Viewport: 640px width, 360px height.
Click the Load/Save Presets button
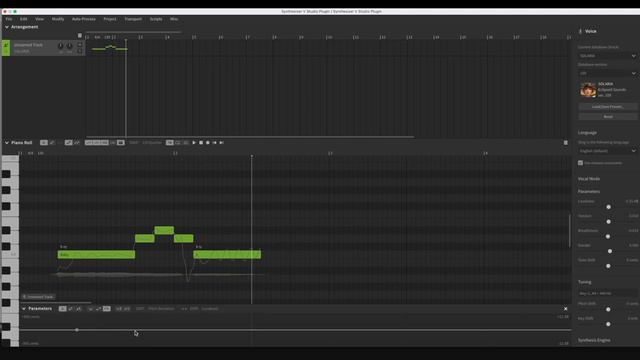[608, 107]
